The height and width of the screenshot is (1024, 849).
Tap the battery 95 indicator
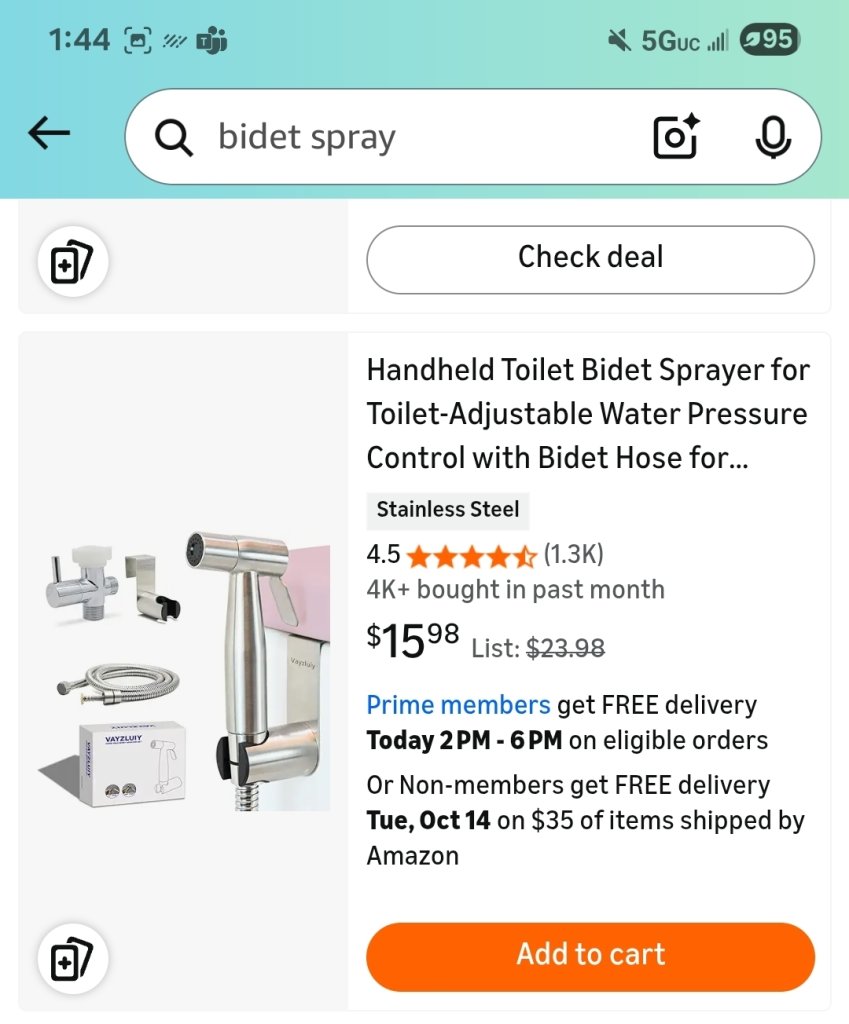[768, 41]
